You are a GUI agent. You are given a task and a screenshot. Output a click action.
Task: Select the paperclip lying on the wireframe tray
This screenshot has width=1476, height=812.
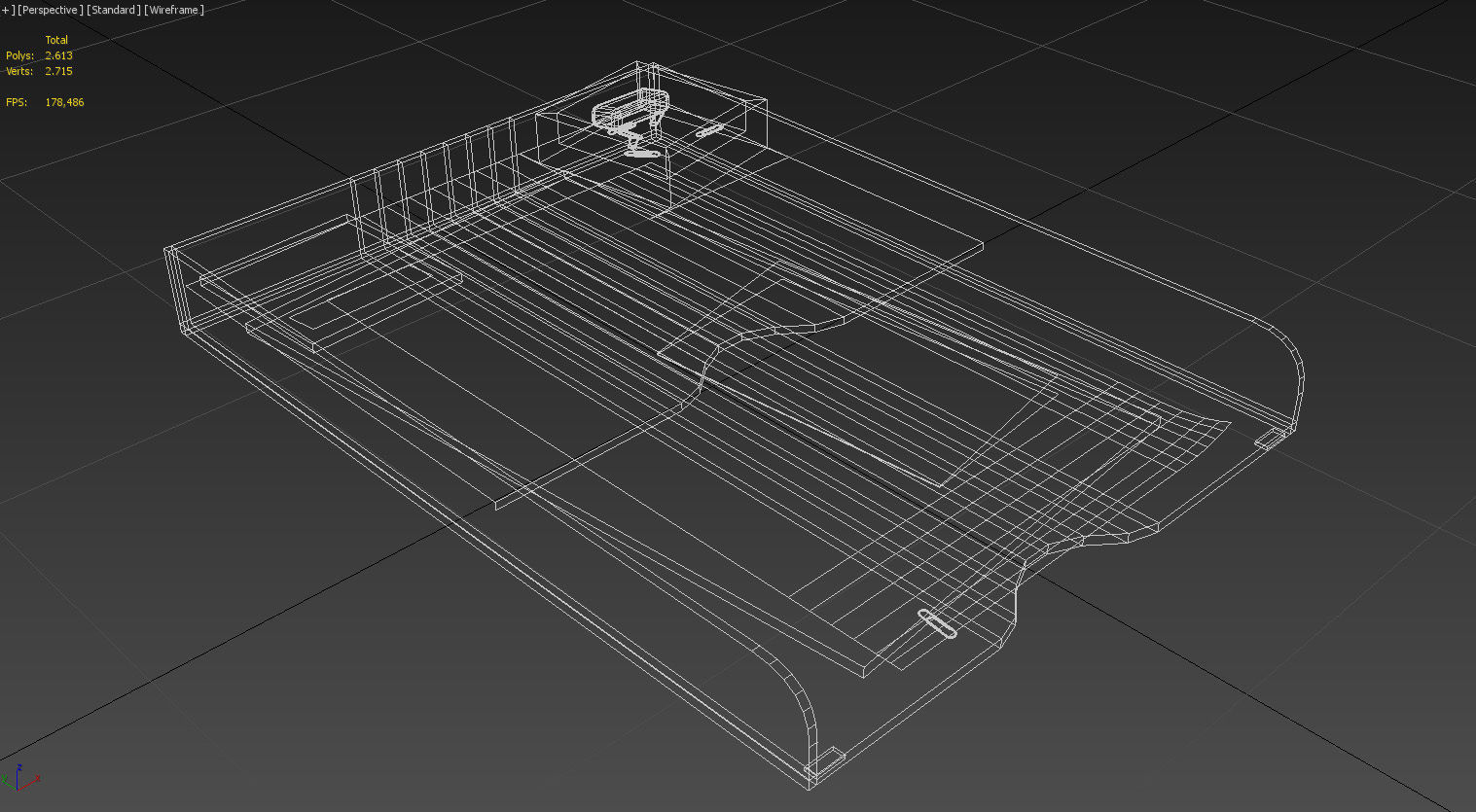coord(937,624)
